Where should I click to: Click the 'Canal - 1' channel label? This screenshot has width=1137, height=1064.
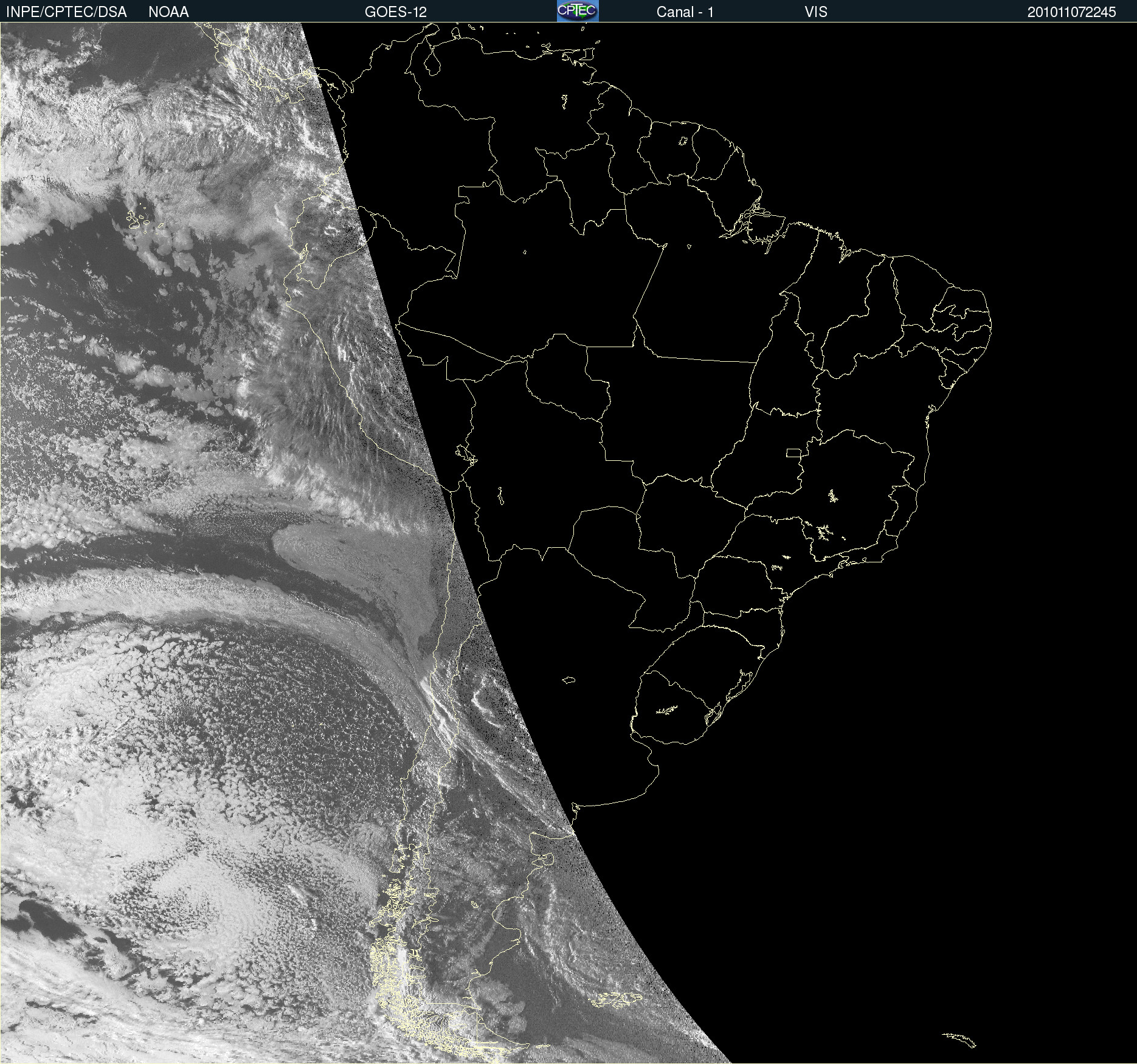click(685, 12)
